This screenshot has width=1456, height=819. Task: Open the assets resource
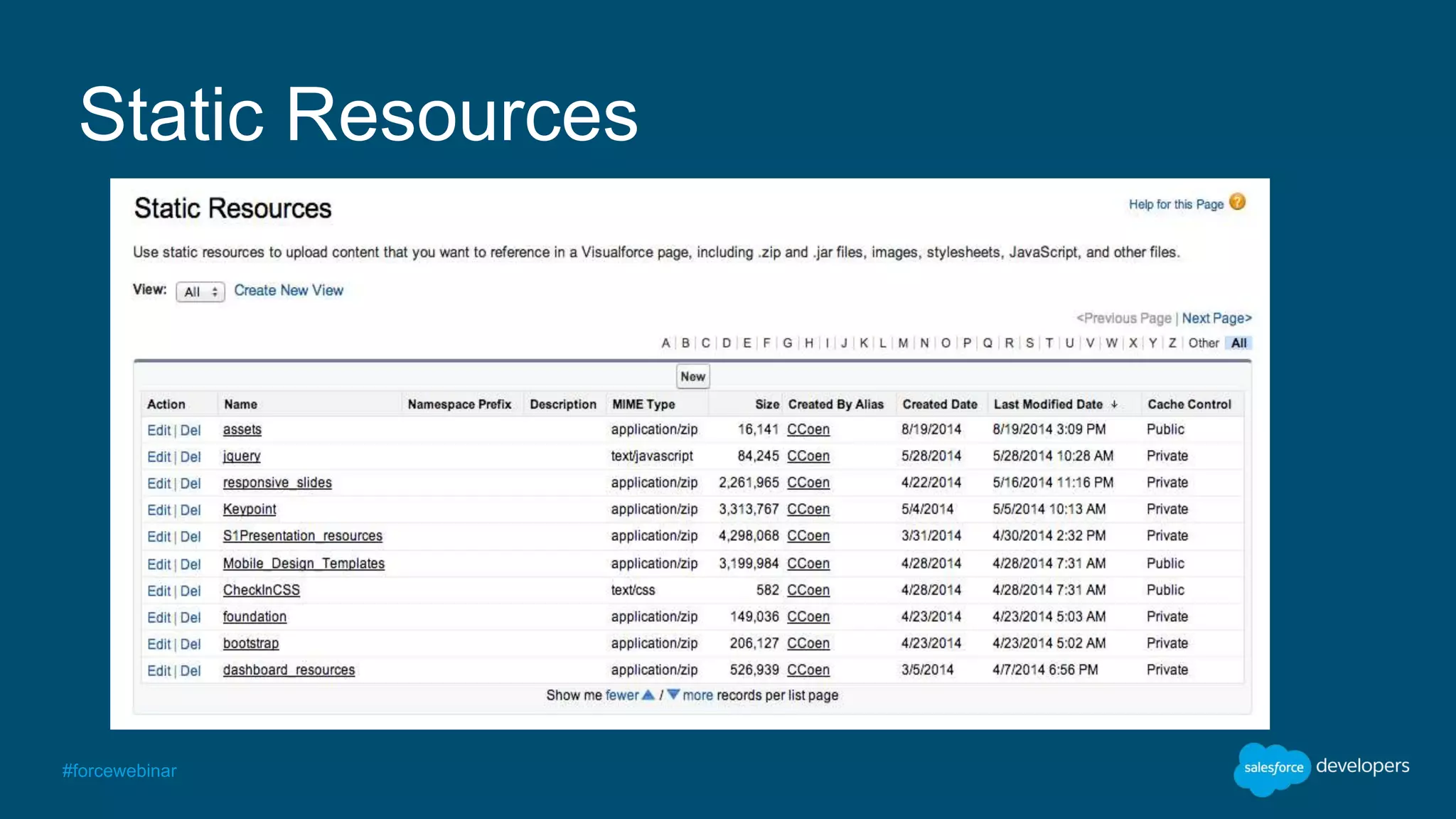242,429
